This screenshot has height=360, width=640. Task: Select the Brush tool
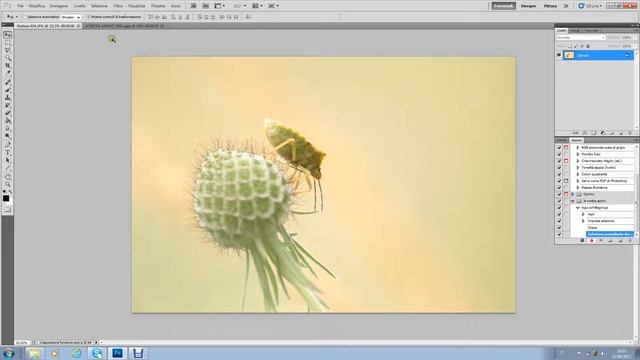(x=7, y=90)
